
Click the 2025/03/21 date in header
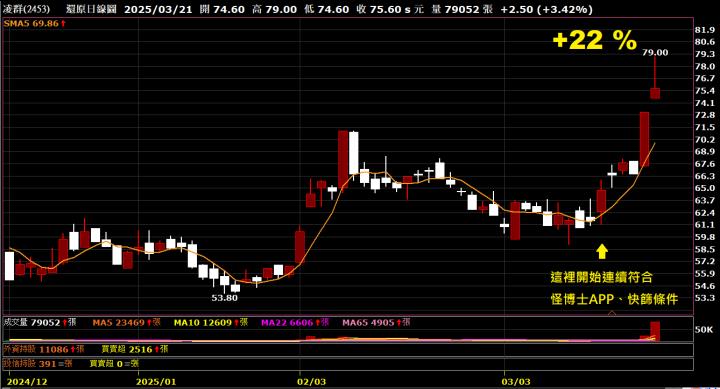[x=158, y=9]
